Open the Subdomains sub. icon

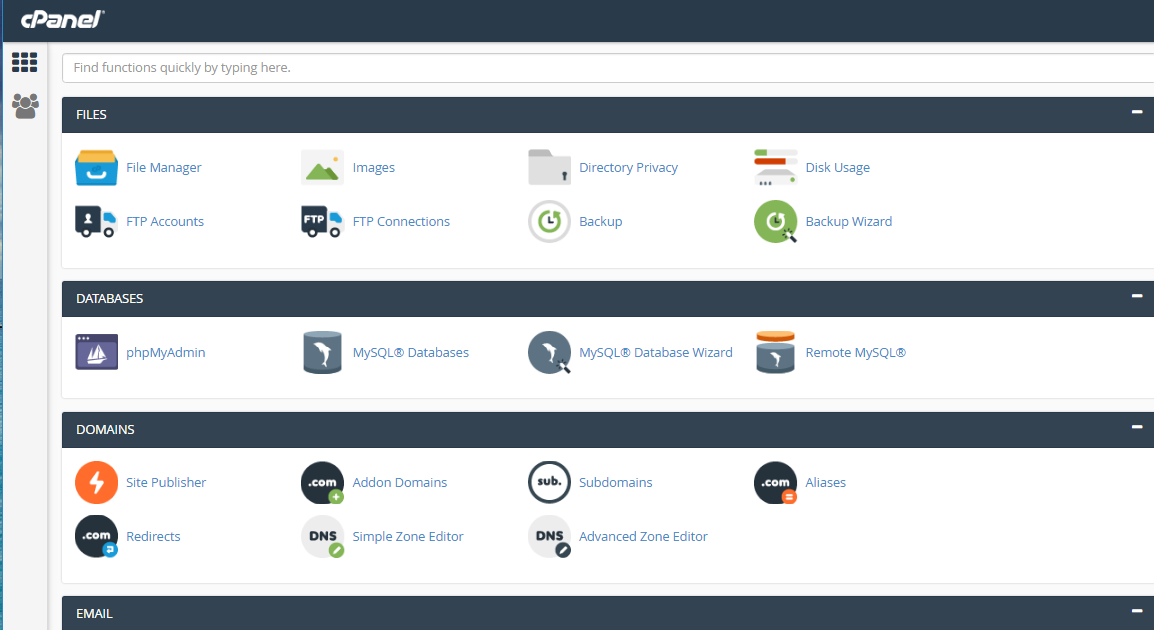pos(549,482)
